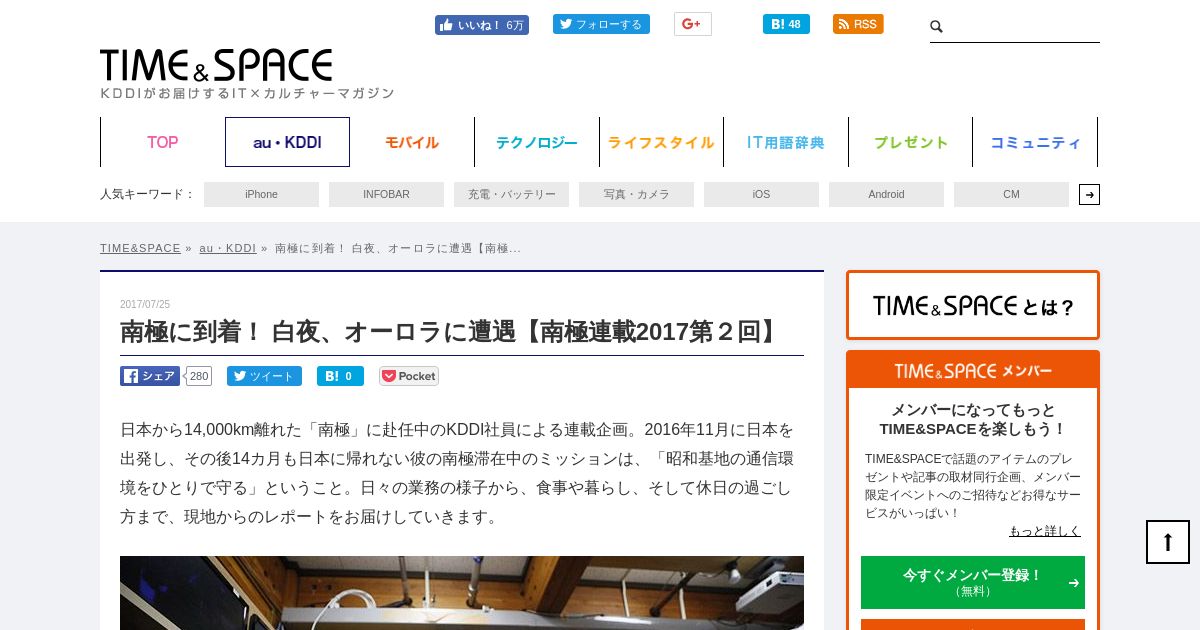Click the TIME&SPACE メンバー panel header
1200x630 pixels.
973,371
